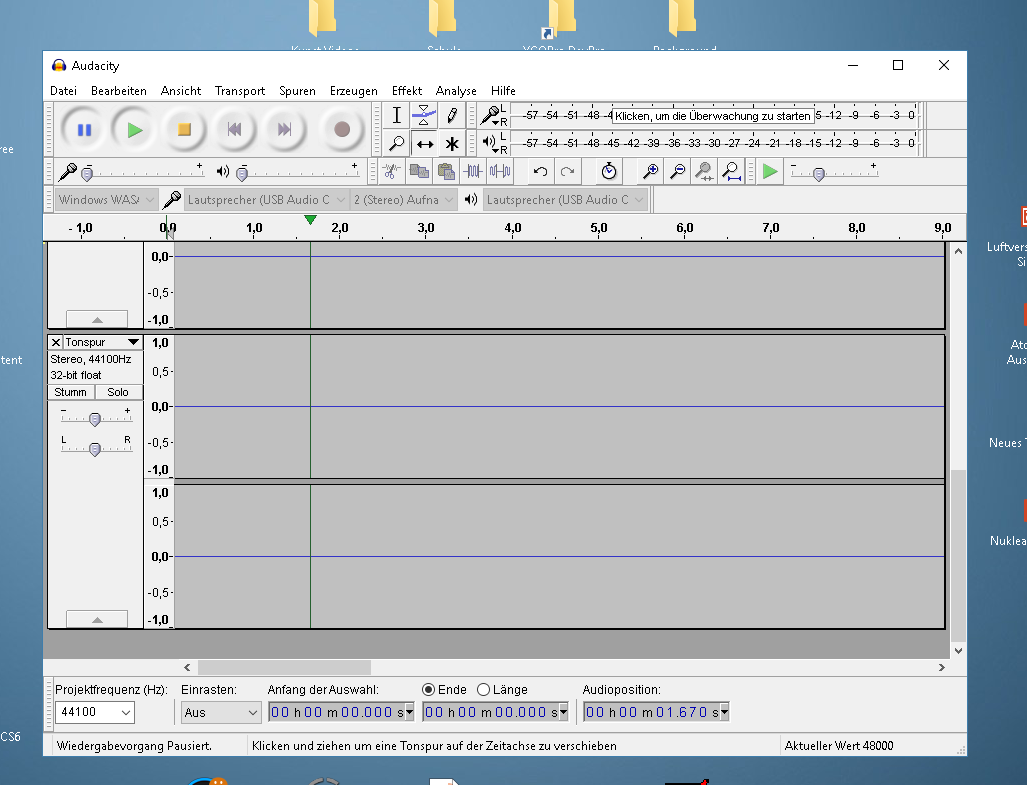1027x785 pixels.
Task: Open the Hilfe menu
Action: [503, 91]
